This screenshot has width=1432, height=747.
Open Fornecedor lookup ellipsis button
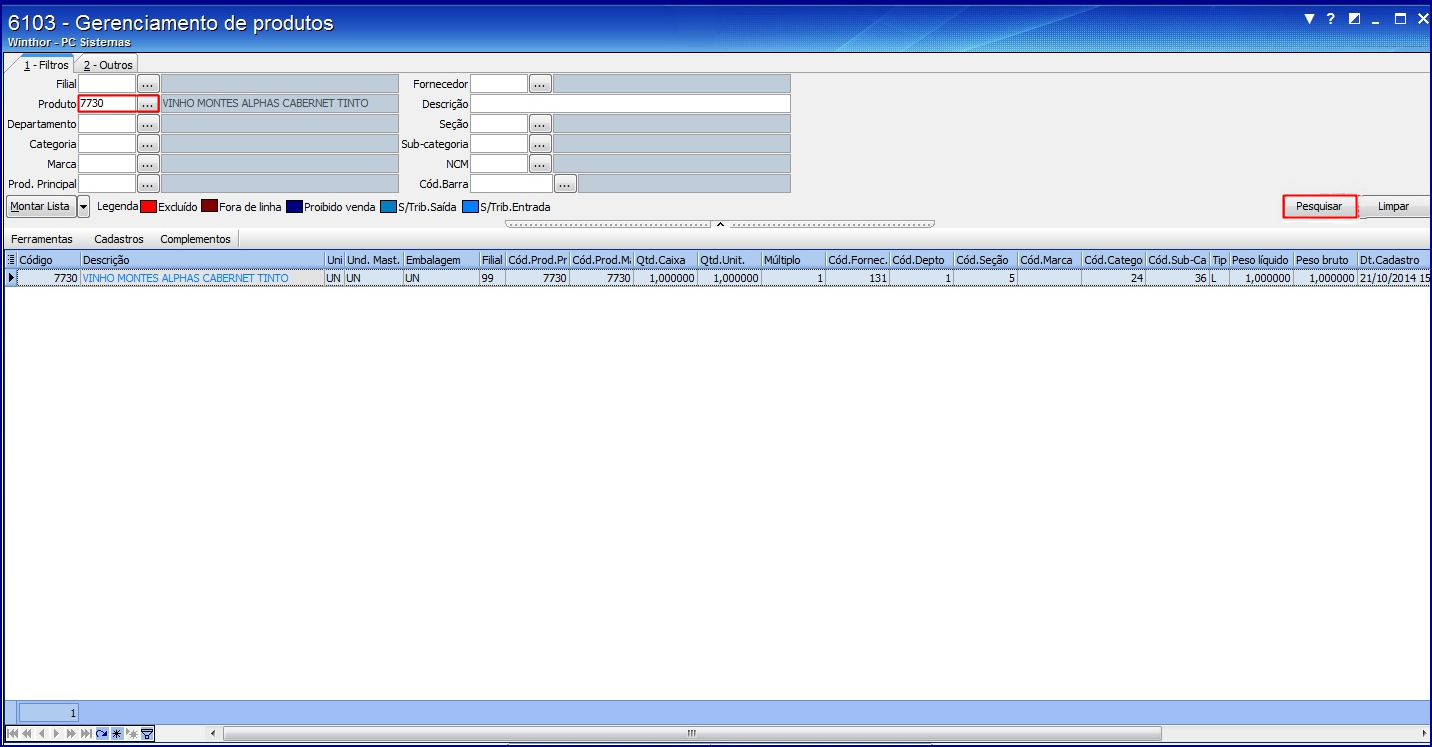[540, 84]
